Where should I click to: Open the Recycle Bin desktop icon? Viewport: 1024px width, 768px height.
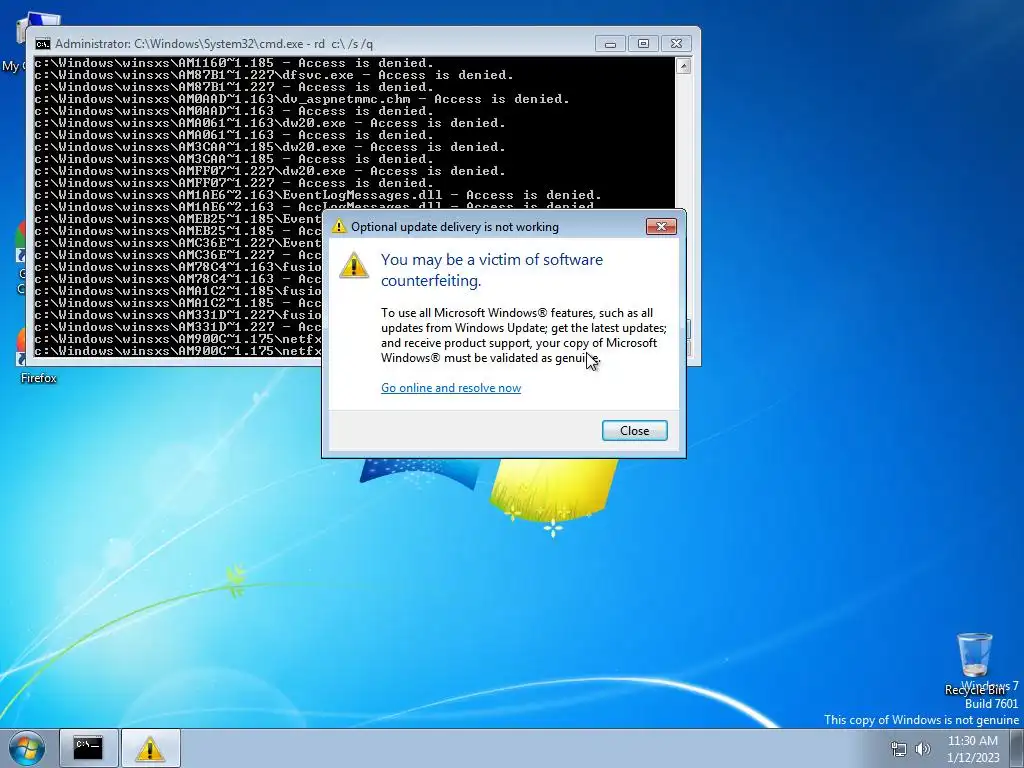click(x=974, y=663)
